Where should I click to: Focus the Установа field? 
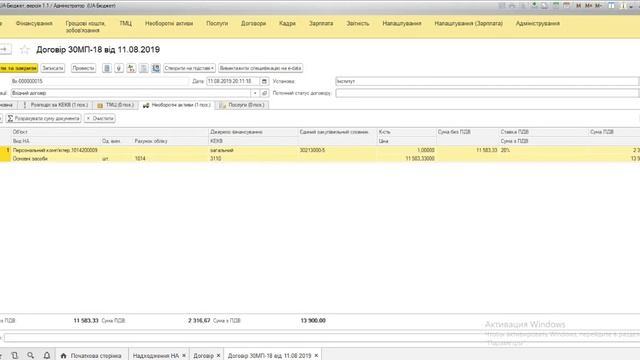pyautogui.click(x=487, y=81)
